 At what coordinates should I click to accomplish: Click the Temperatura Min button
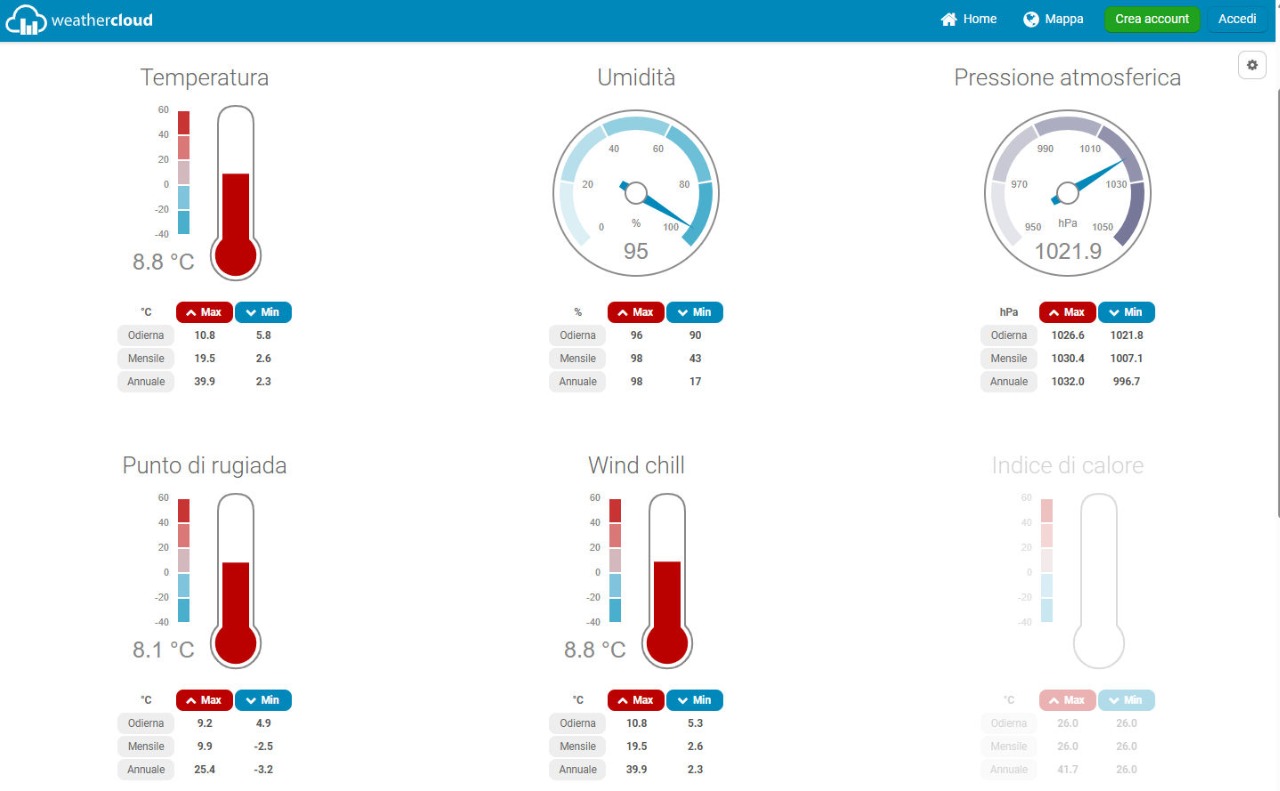[263, 312]
